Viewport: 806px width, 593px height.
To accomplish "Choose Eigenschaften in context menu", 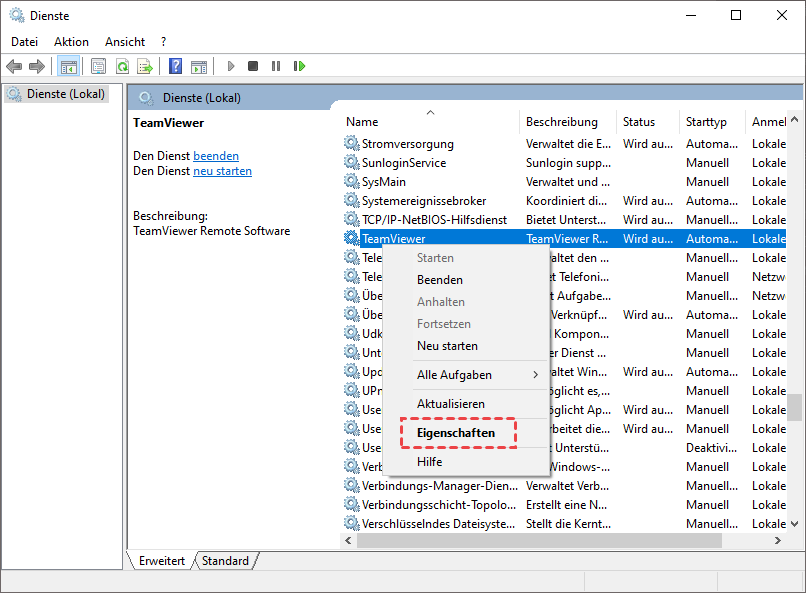I will pyautogui.click(x=456, y=433).
